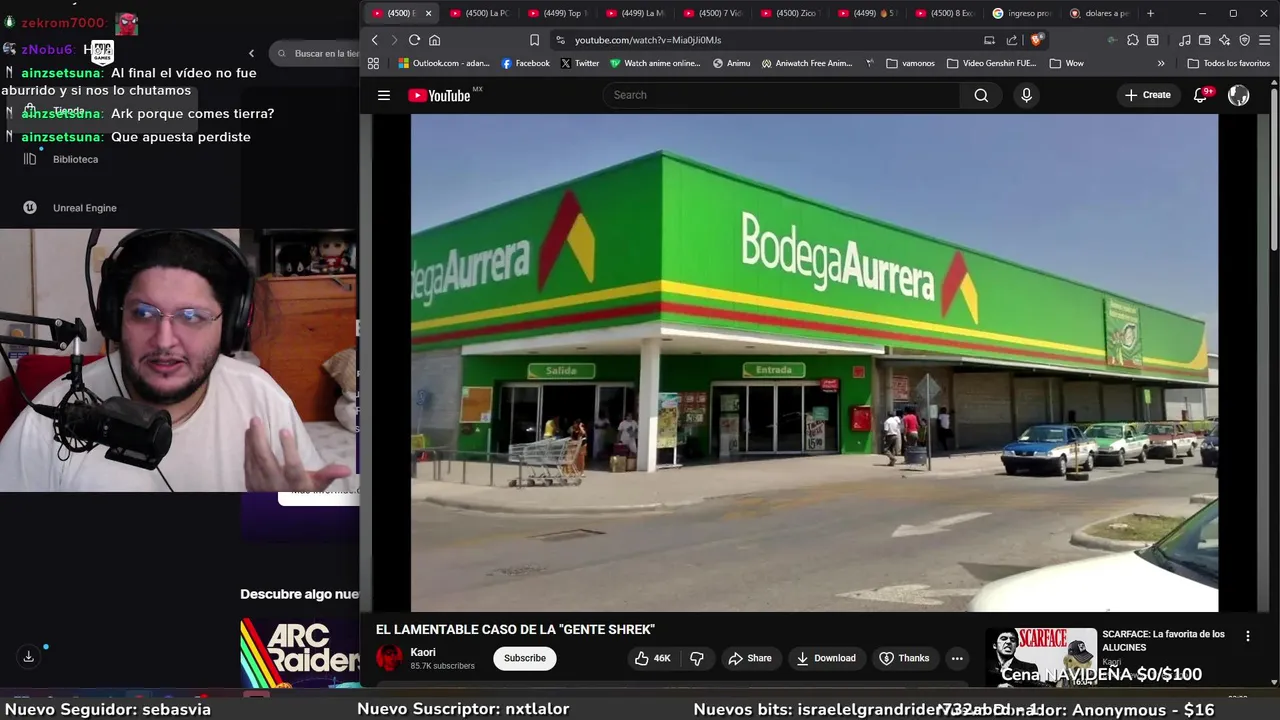Viewport: 1280px width, 720px height.
Task: Start voice search with the microphone icon
Action: point(1026,95)
